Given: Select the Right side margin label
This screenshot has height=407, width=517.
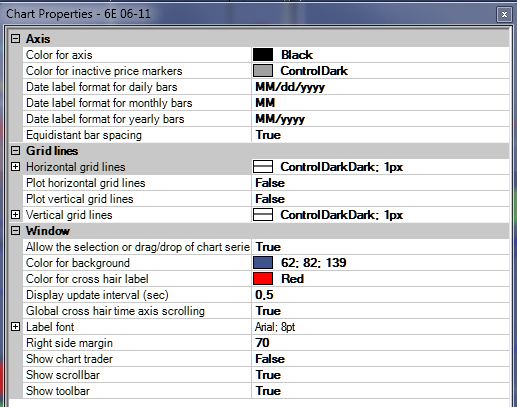Looking at the screenshot, I should (x=69, y=343).
